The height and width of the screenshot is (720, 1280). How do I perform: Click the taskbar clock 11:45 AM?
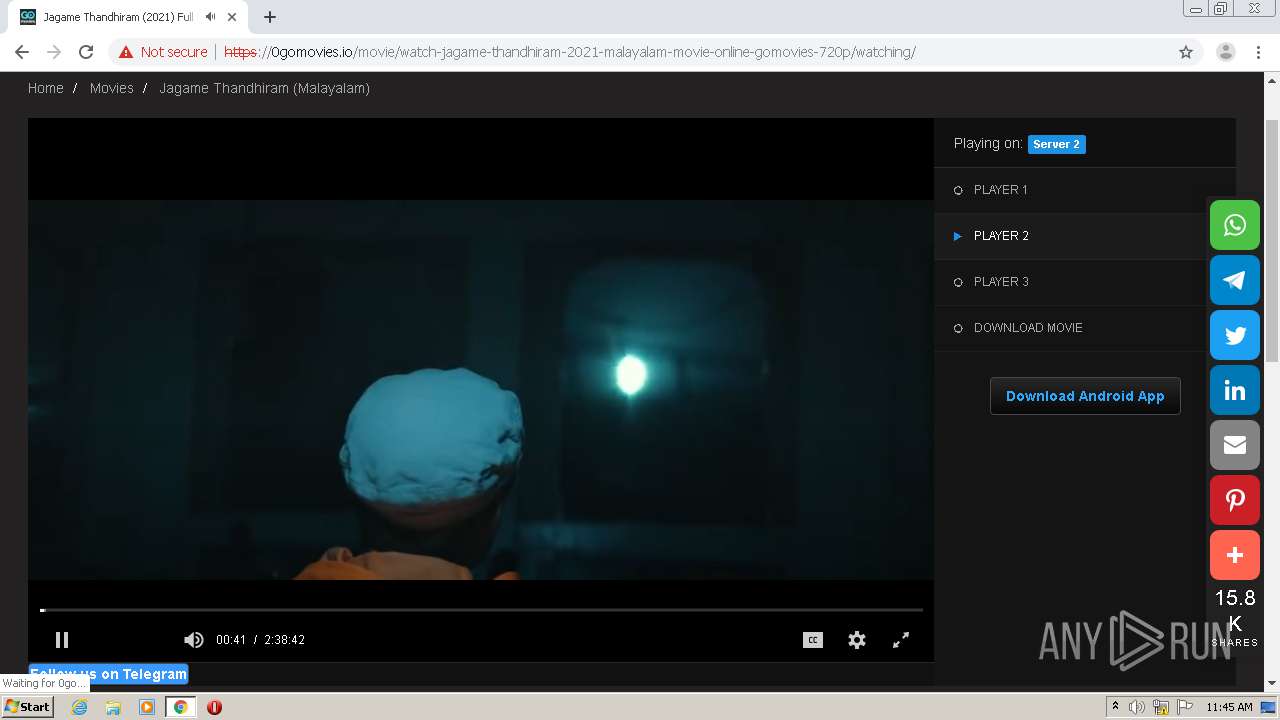tap(1229, 707)
